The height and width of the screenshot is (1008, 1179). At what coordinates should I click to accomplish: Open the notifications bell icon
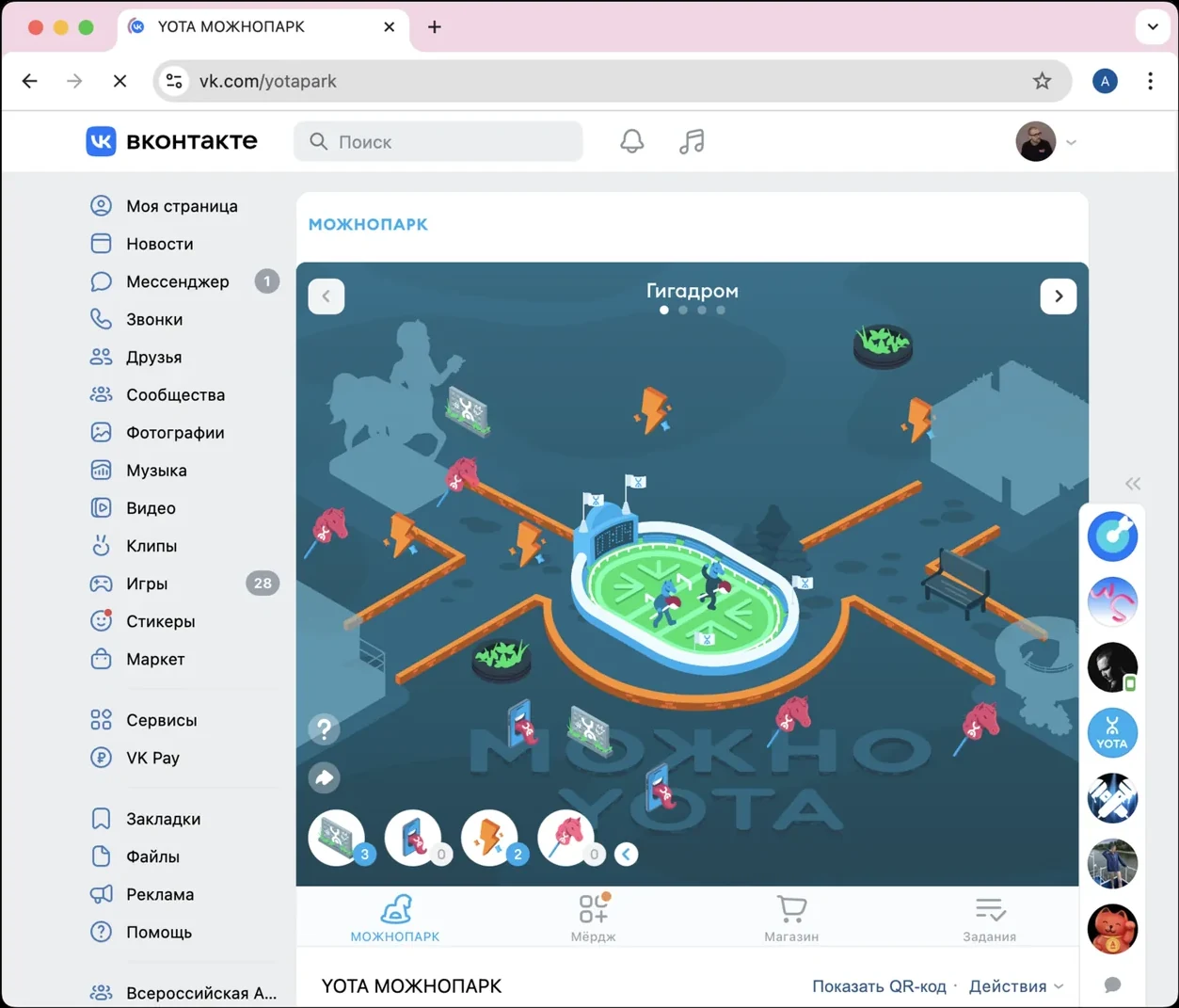[x=632, y=141]
